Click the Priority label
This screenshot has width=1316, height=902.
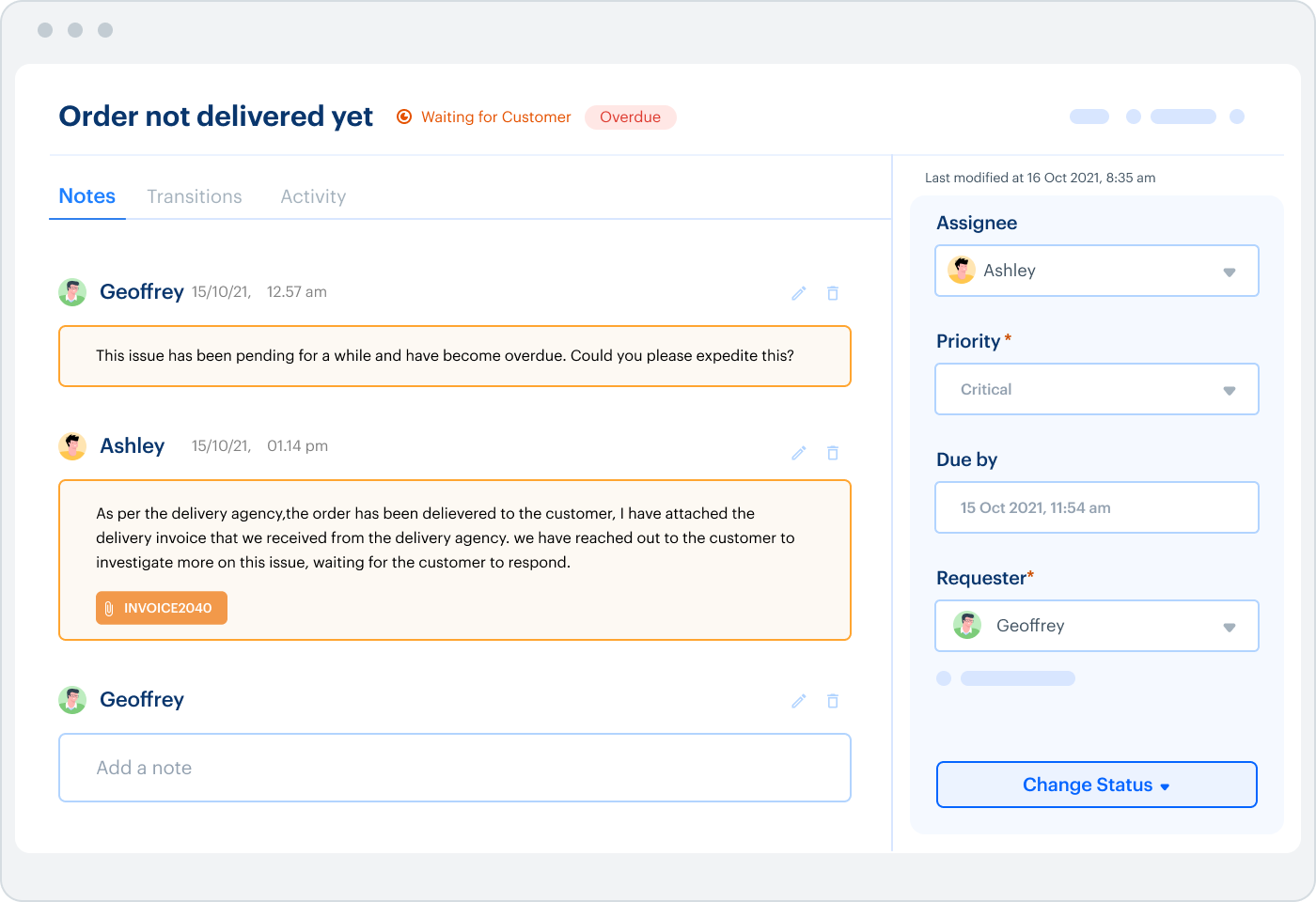pos(968,341)
